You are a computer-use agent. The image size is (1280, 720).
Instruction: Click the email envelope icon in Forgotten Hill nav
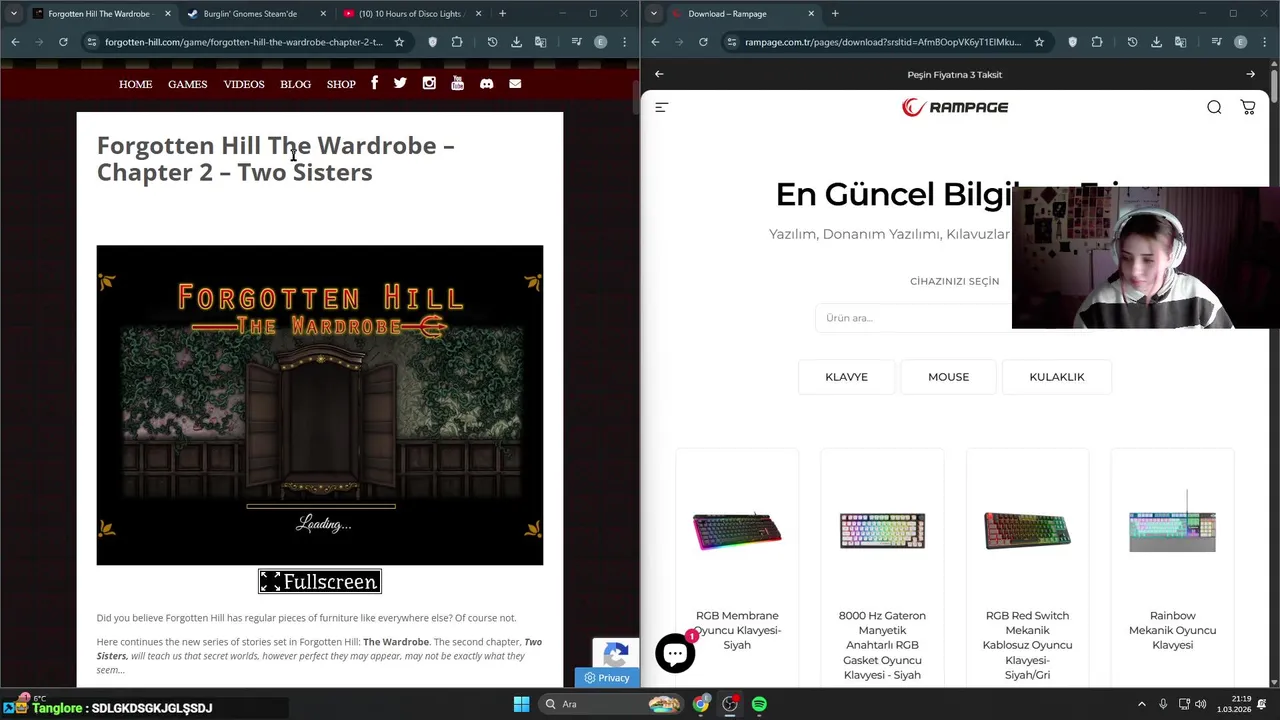515,84
